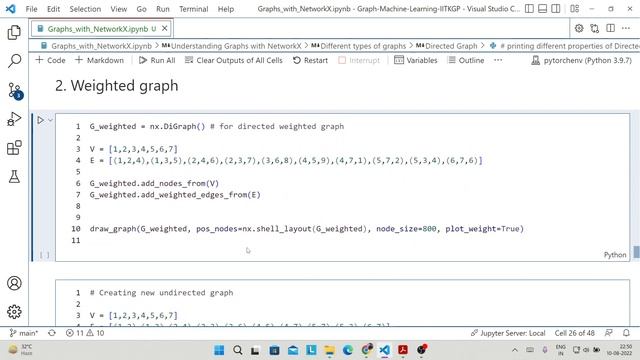Show hidden system tray icons
640x360 pixels.
pos(515,350)
